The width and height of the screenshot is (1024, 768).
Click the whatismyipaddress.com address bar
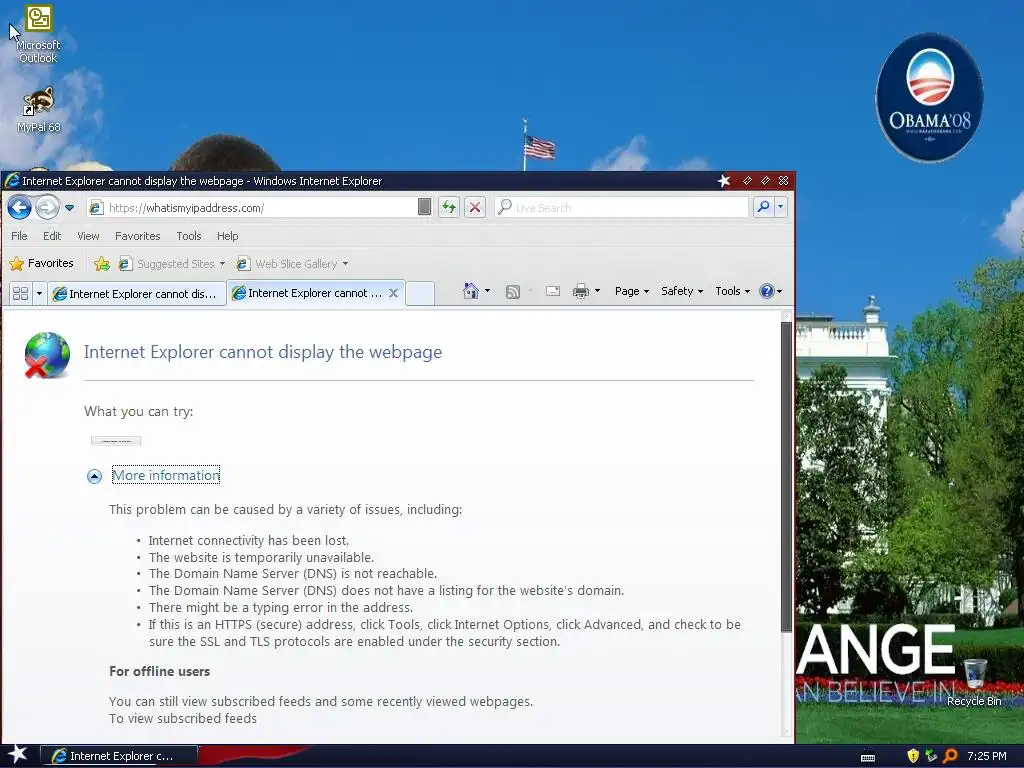pos(252,208)
